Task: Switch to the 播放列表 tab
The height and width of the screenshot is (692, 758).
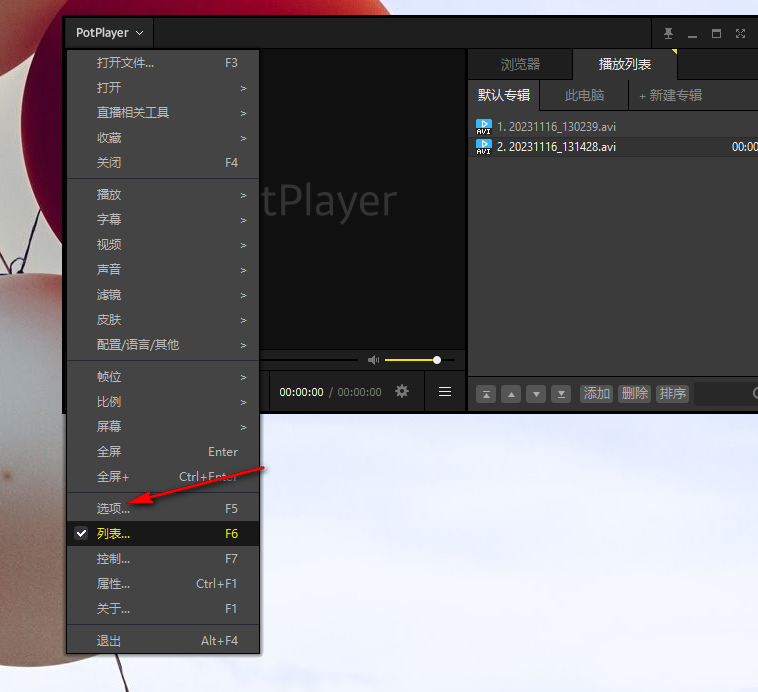Action: coord(625,64)
